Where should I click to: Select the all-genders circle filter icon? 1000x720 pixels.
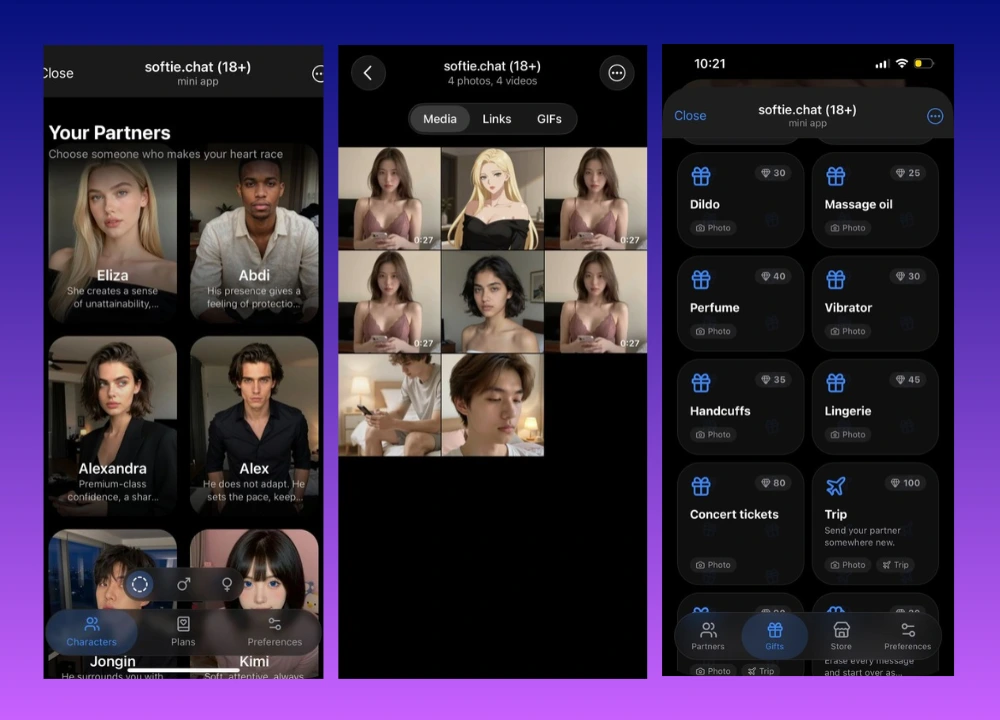tap(140, 584)
